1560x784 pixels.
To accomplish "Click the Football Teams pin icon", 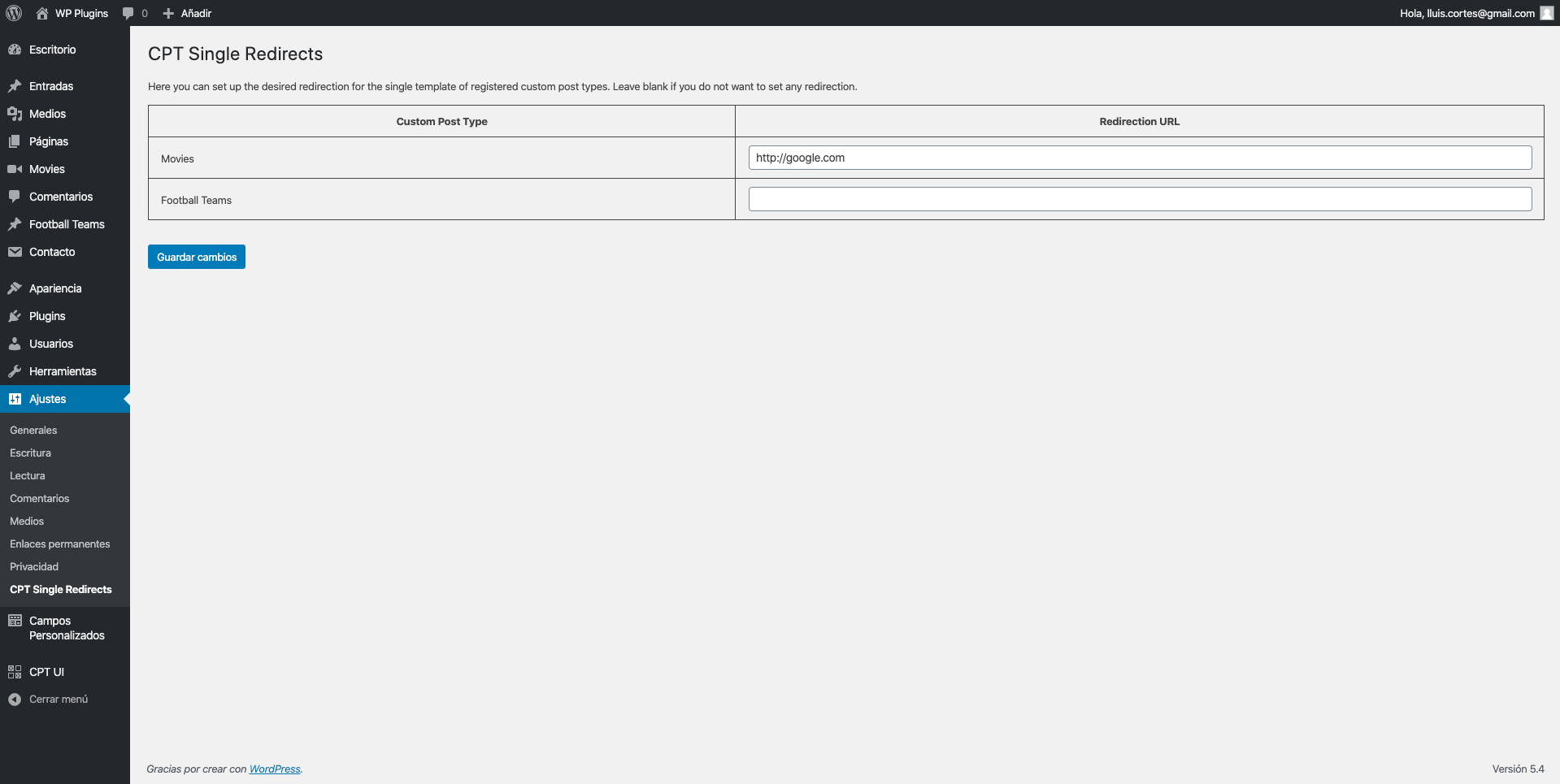I will point(15,224).
